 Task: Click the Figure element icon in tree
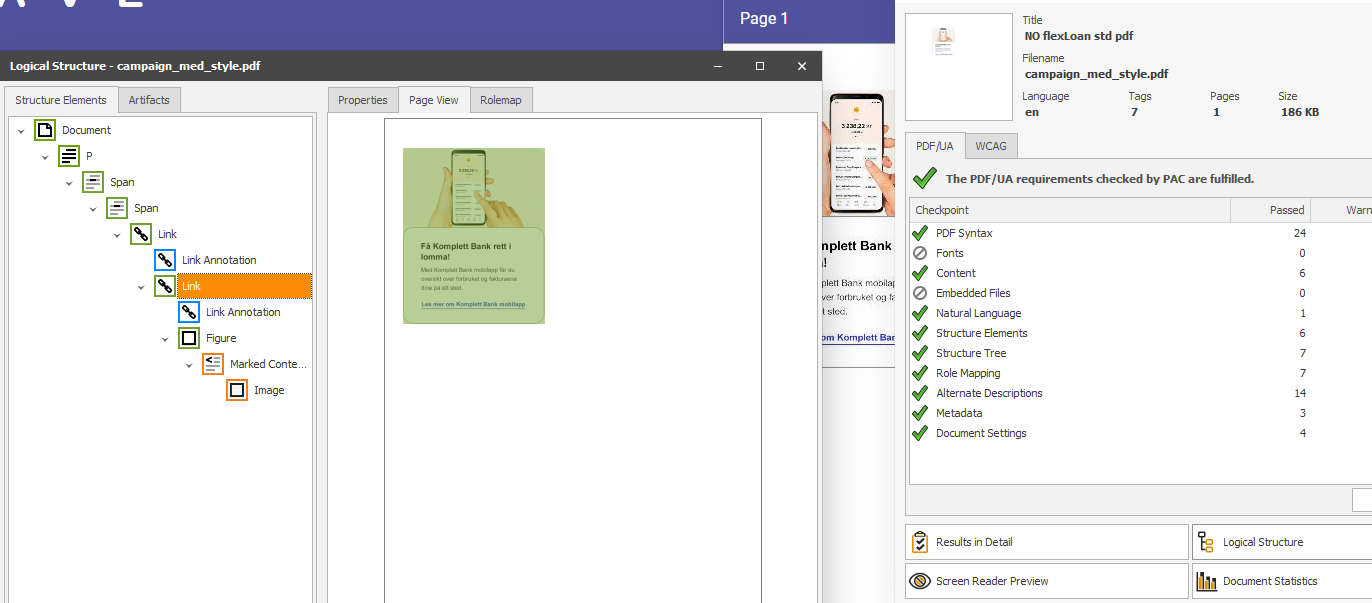coord(189,338)
